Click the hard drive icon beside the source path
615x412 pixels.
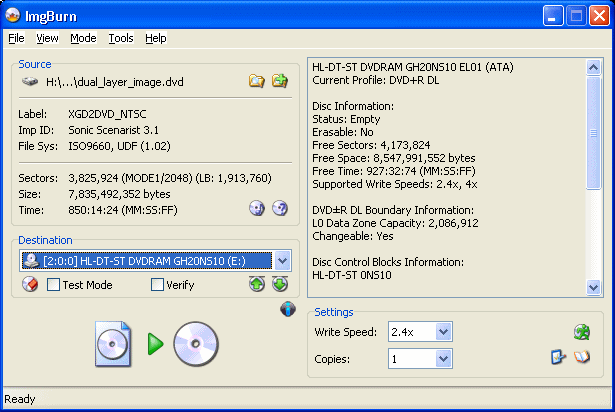[30, 82]
